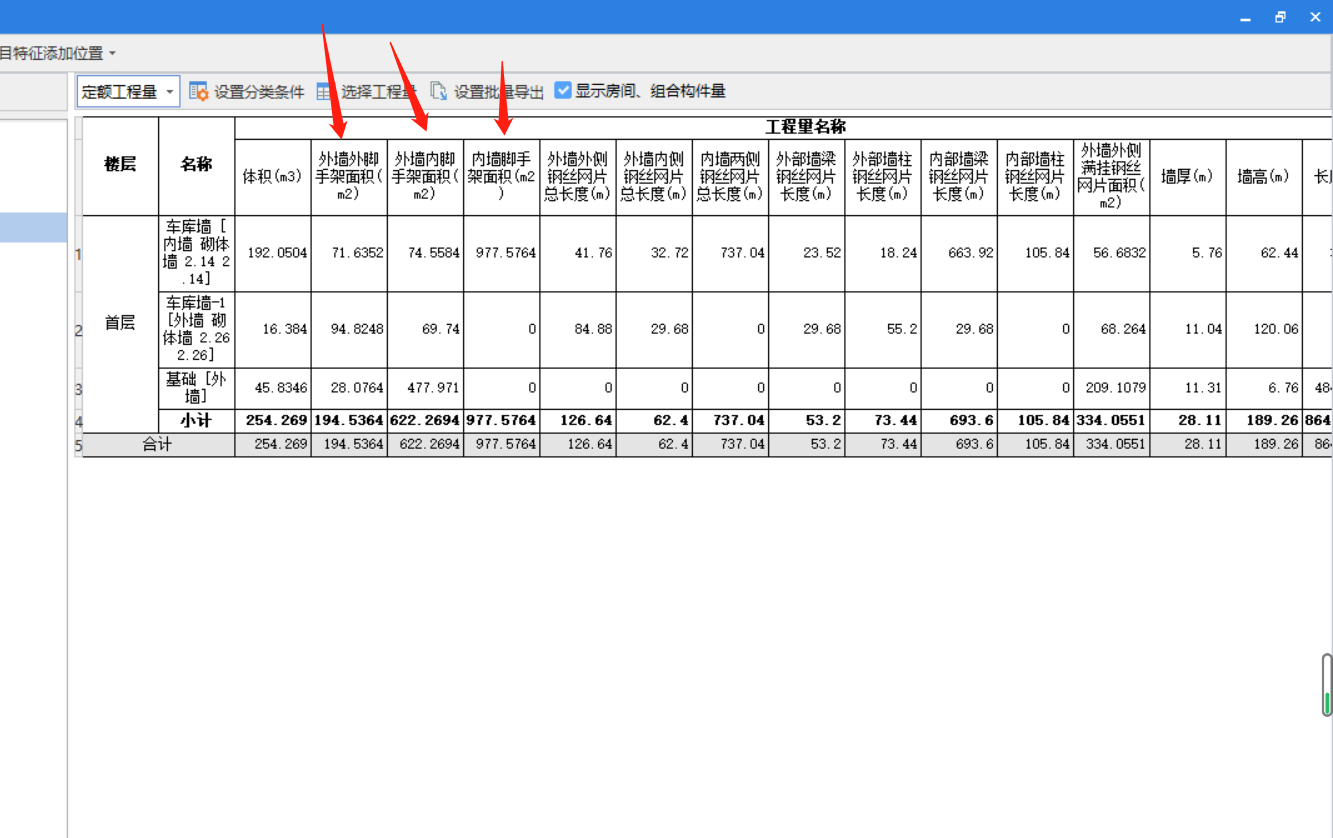The height and width of the screenshot is (838, 1333).
Task: Click the 楼层 column header
Action: [x=120, y=165]
